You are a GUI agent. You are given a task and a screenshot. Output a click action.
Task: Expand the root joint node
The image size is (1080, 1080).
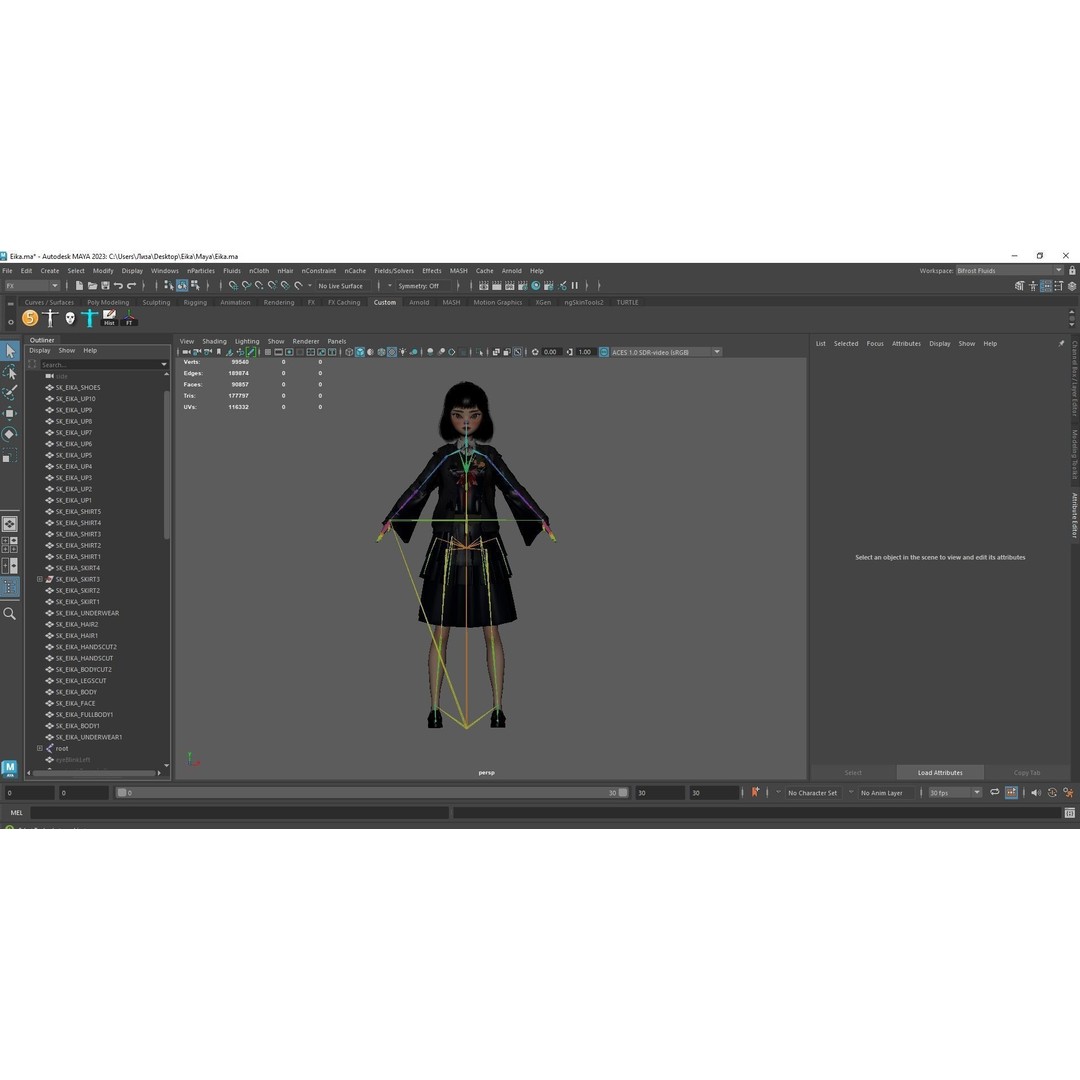point(39,748)
